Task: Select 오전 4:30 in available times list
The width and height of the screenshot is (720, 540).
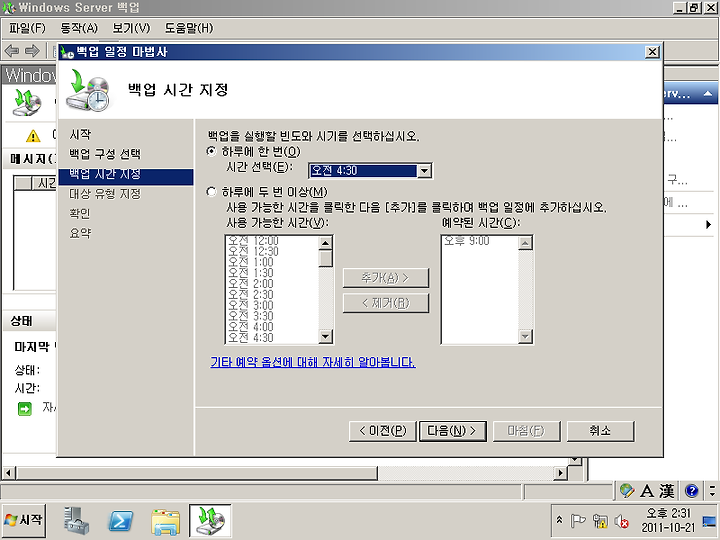Action: click(x=251, y=338)
